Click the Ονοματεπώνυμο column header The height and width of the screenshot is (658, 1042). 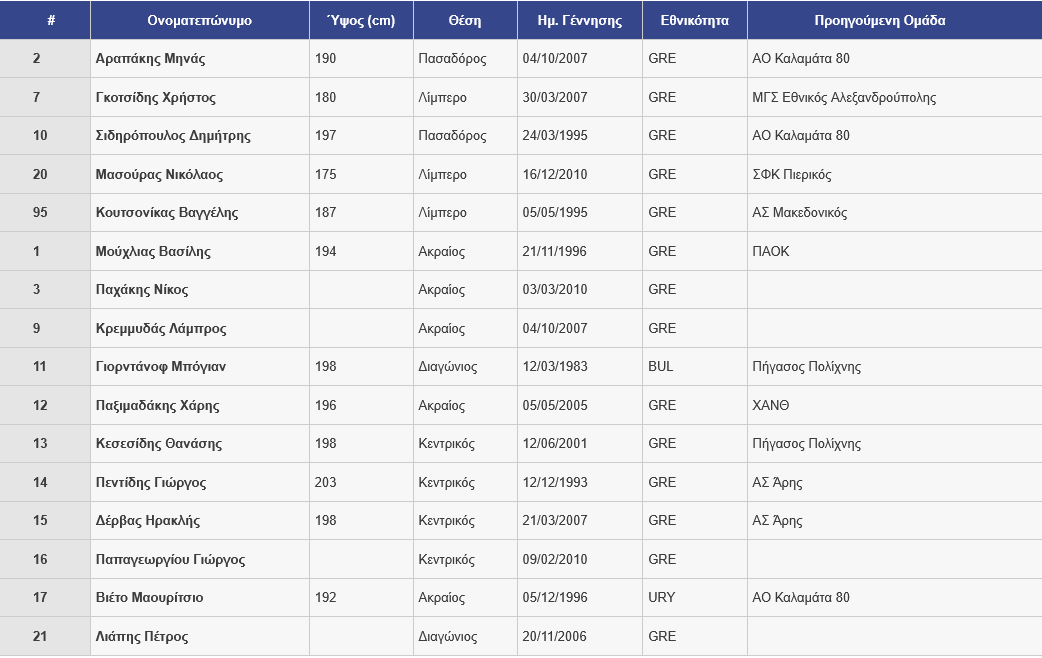(x=199, y=20)
